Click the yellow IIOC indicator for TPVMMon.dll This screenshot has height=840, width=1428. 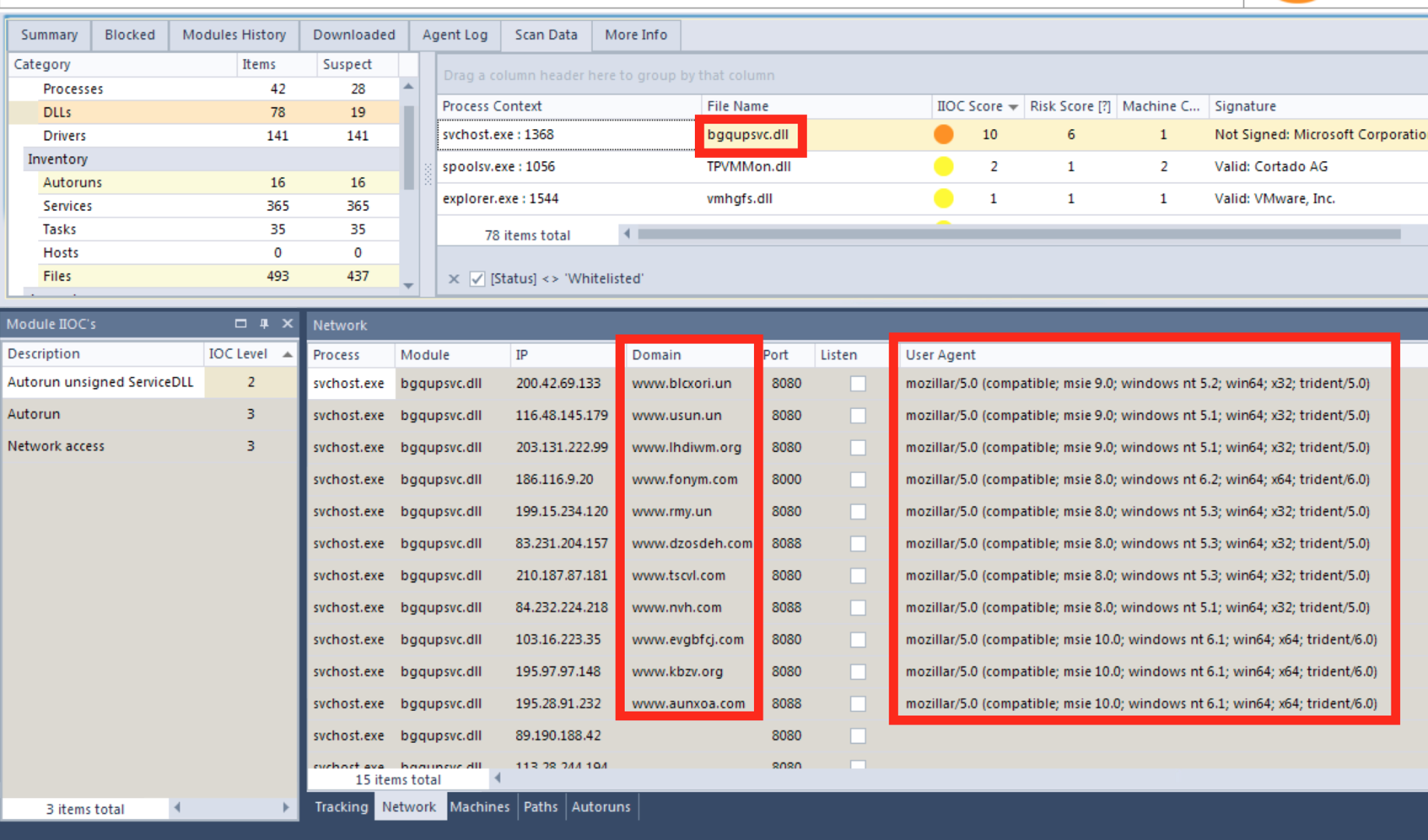[x=943, y=166]
